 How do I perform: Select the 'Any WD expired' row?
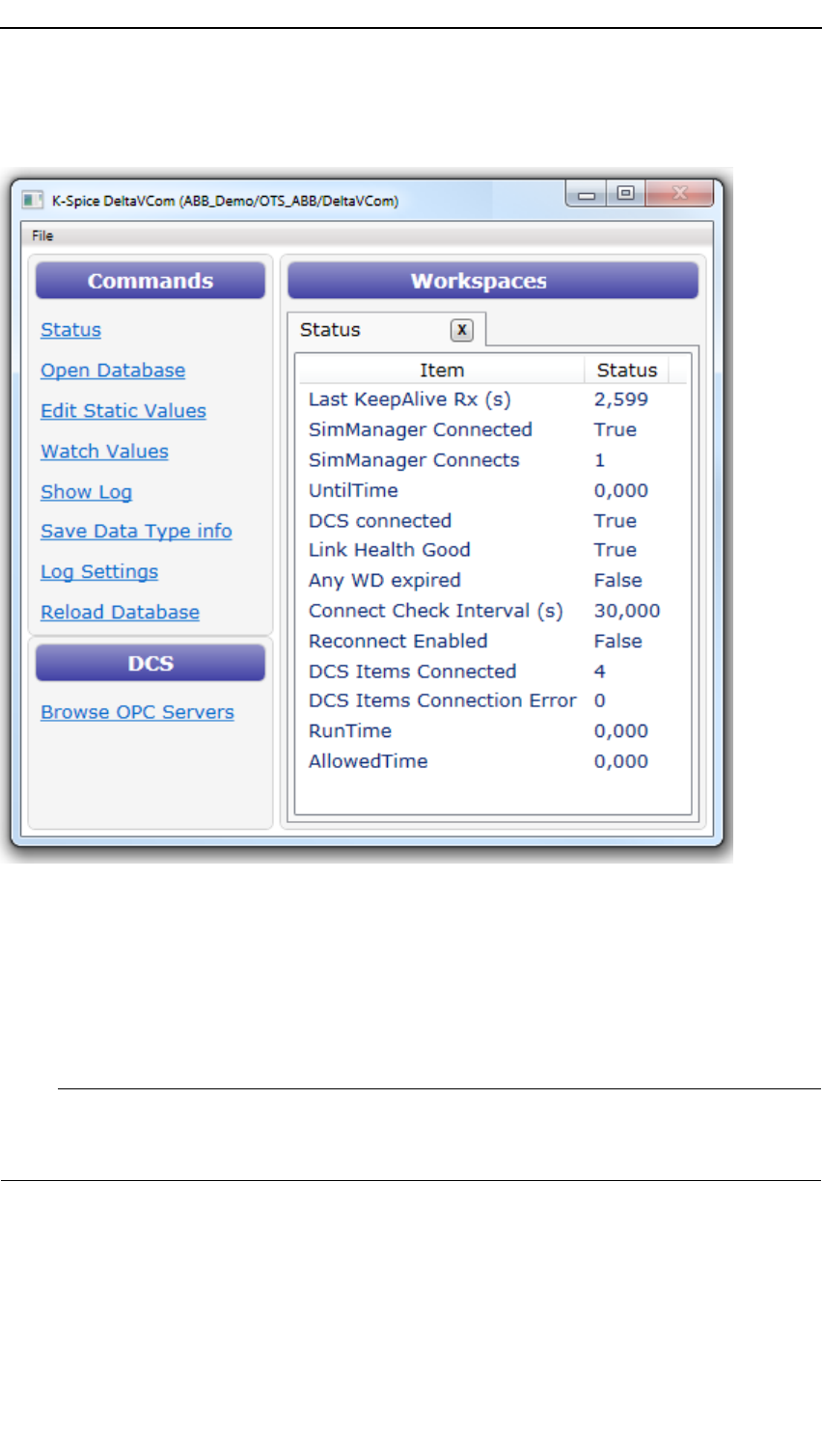click(493, 581)
